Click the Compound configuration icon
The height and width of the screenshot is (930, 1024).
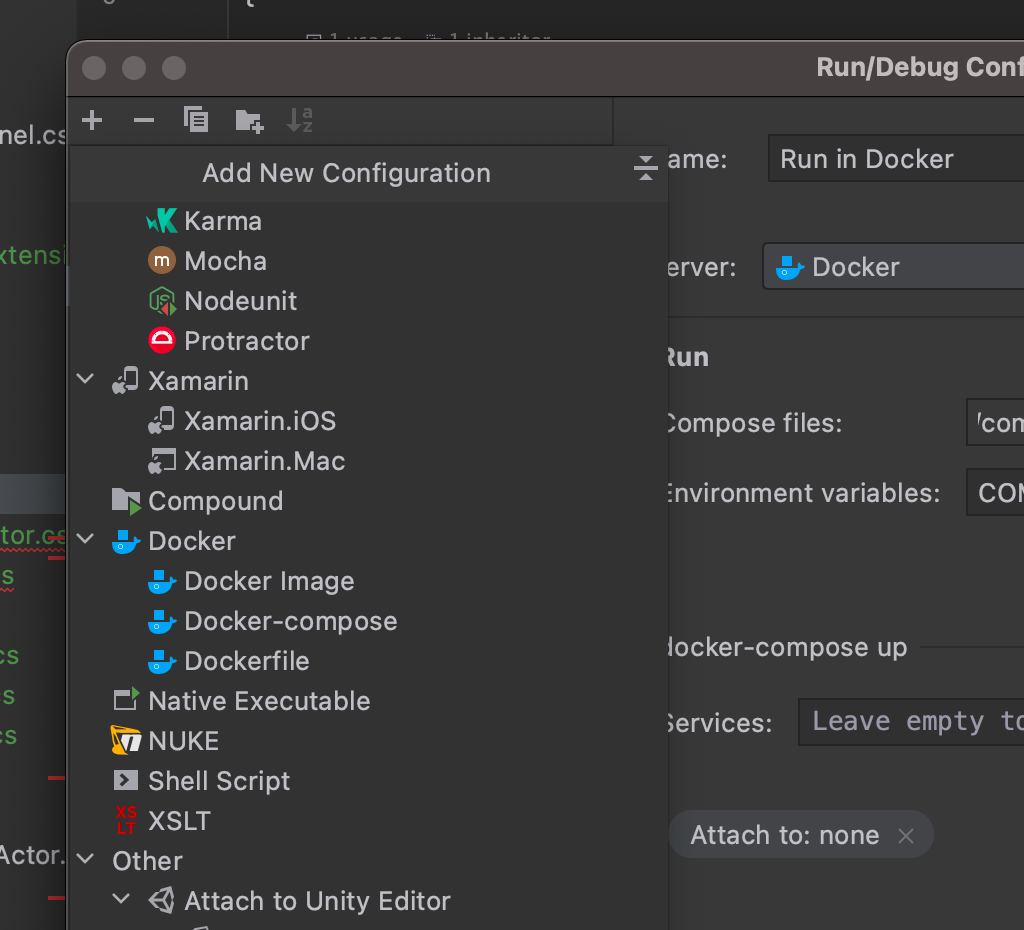coord(126,501)
